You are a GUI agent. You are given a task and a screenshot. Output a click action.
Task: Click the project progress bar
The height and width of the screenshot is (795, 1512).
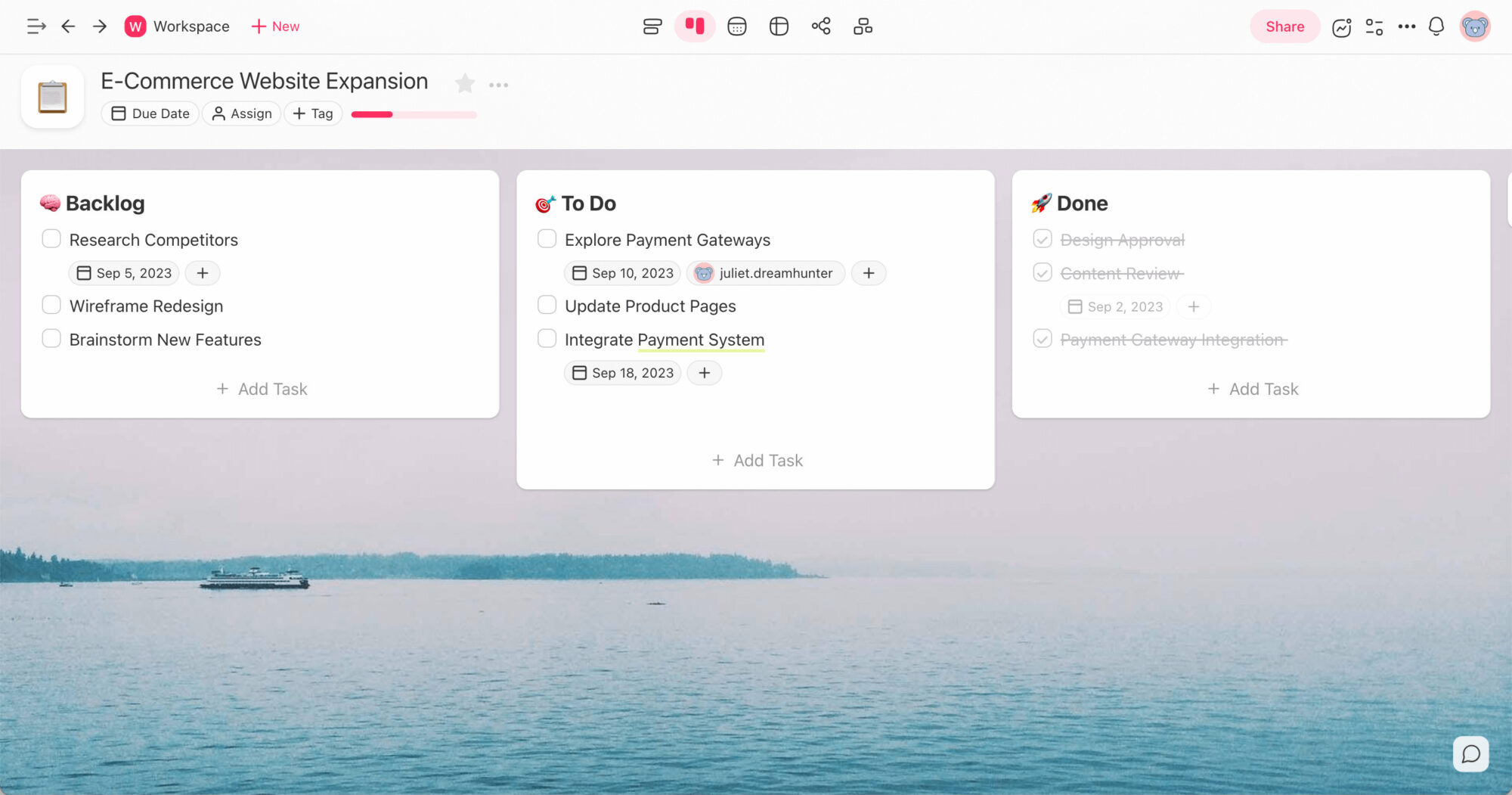[x=414, y=114]
